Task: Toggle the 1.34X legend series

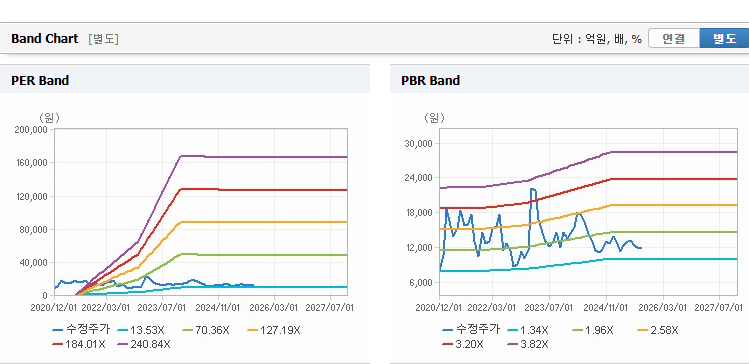Action: click(529, 330)
